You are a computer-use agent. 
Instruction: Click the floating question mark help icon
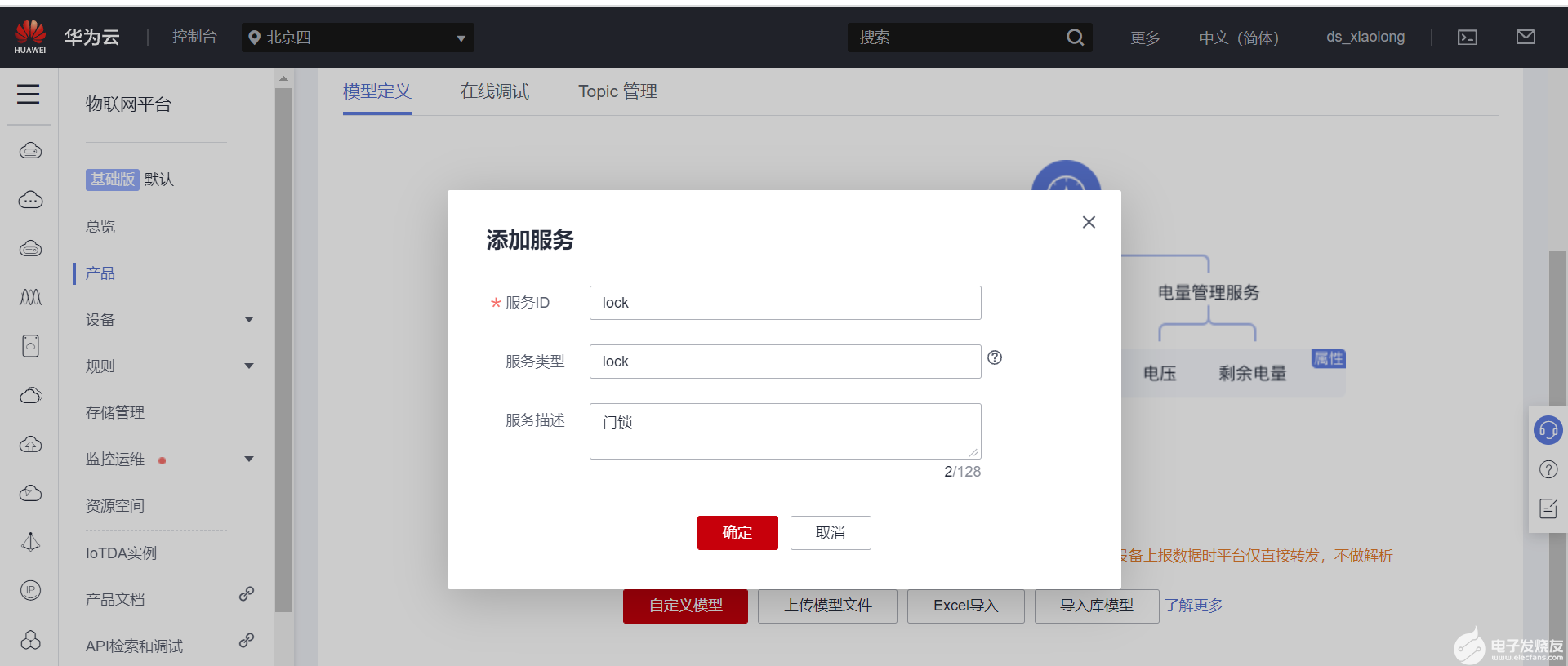coord(1548,470)
